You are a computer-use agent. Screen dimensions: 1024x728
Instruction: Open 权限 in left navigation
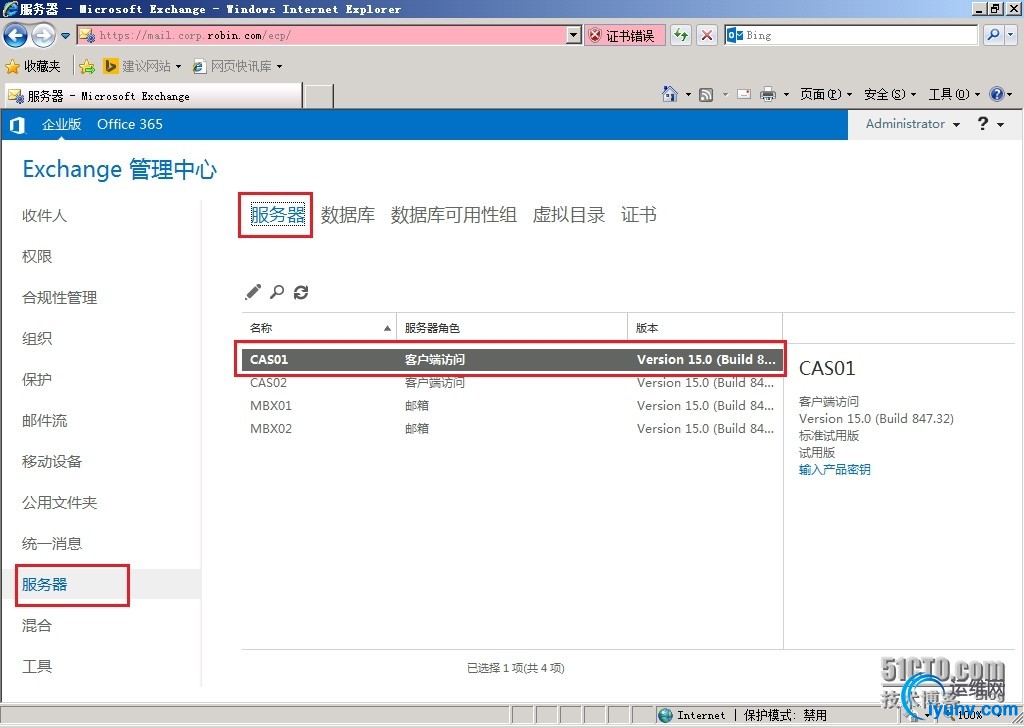(37, 257)
